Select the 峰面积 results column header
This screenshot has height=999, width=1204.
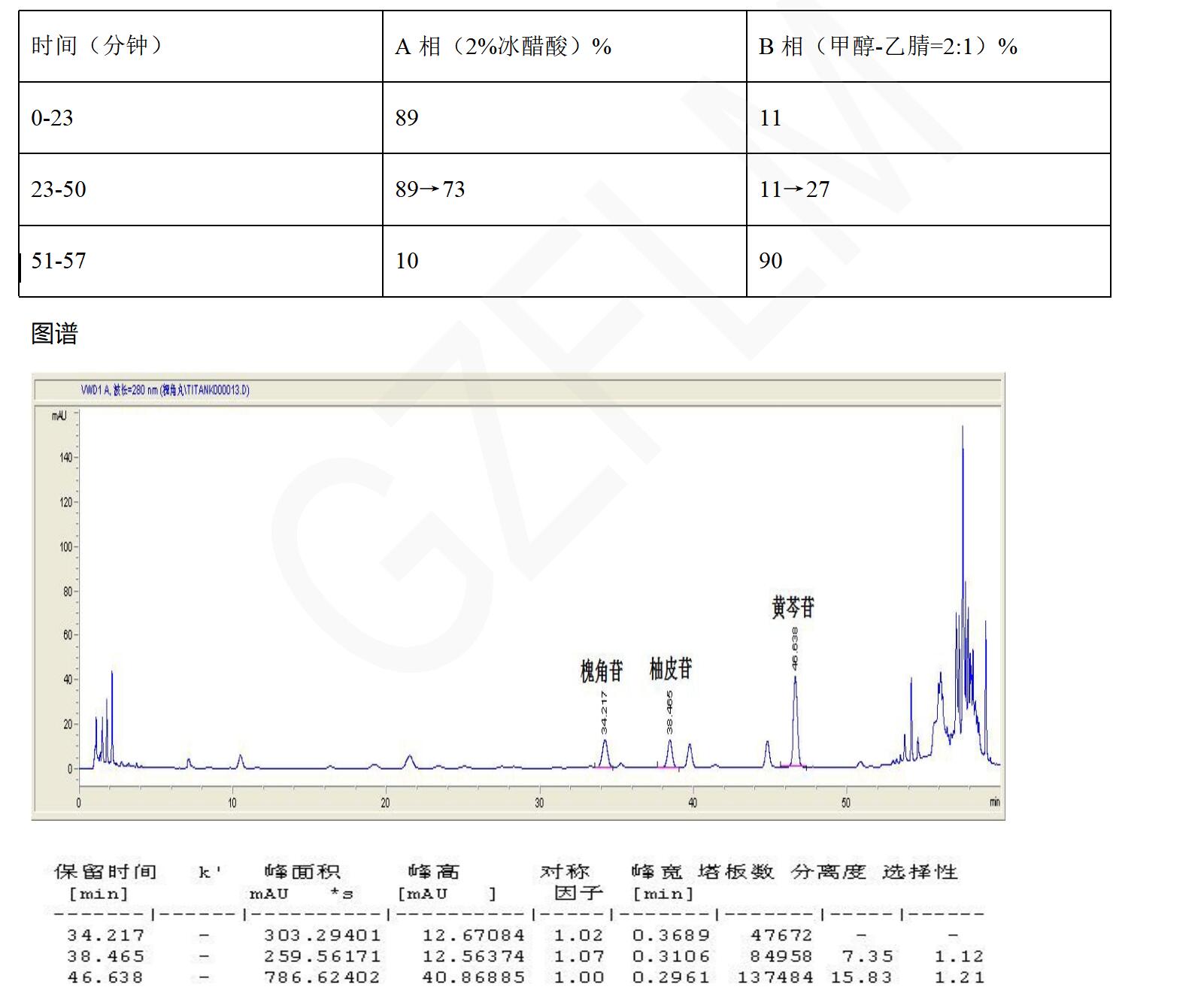(302, 872)
